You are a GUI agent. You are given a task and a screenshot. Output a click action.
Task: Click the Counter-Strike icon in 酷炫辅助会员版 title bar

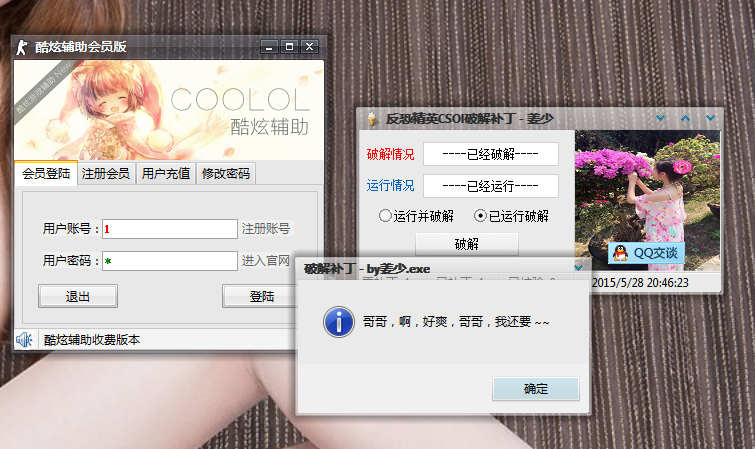23,47
